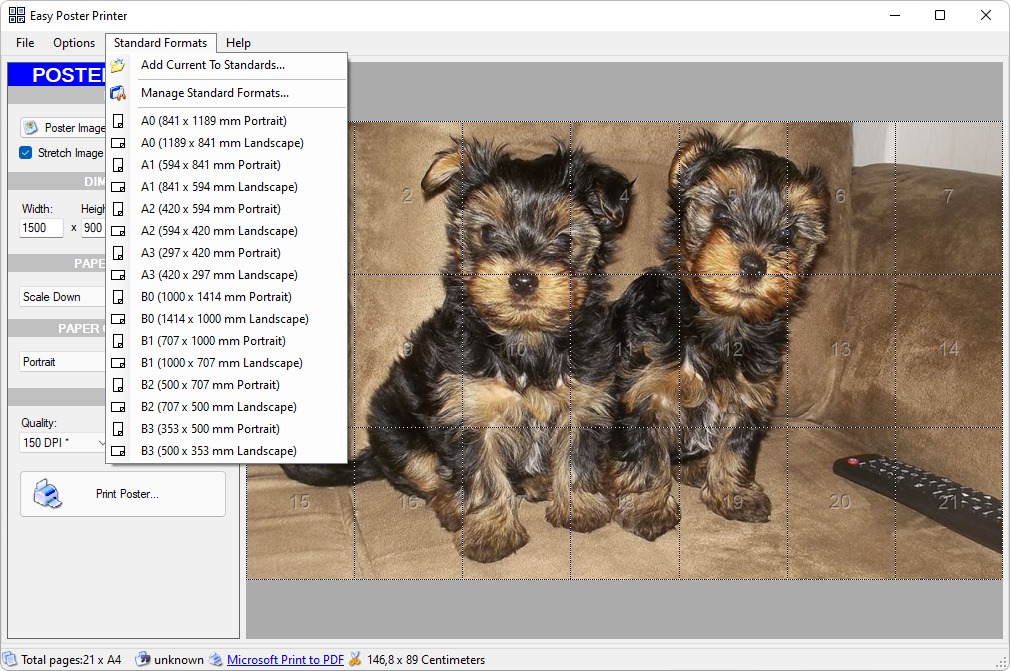Image resolution: width=1010 pixels, height=671 pixels.
Task: Uncheck the Stretch Image checkbox
Action: [x=26, y=153]
